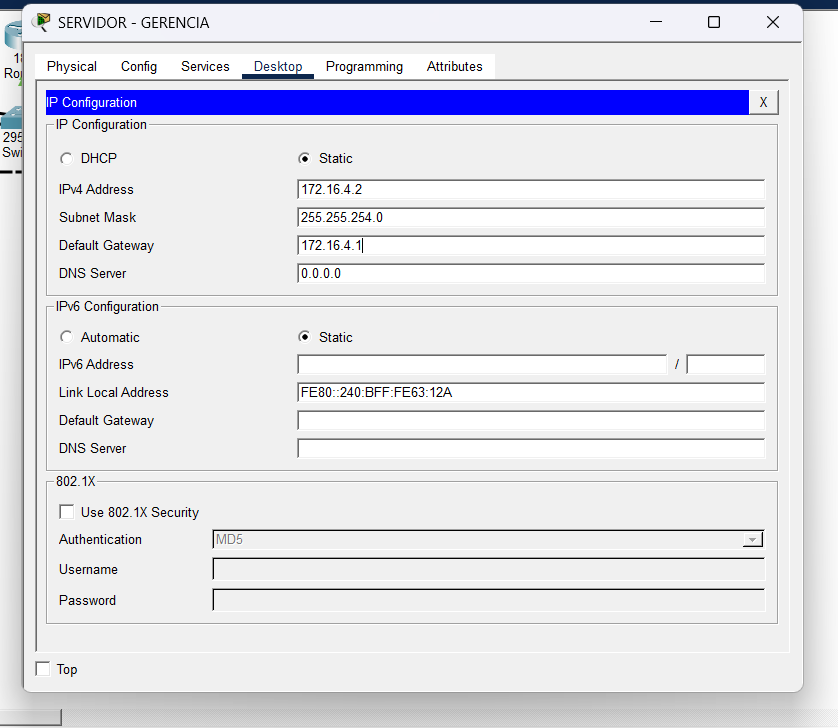This screenshot has height=728, width=838.
Task: Switch to the Physical tab
Action: [x=72, y=67]
